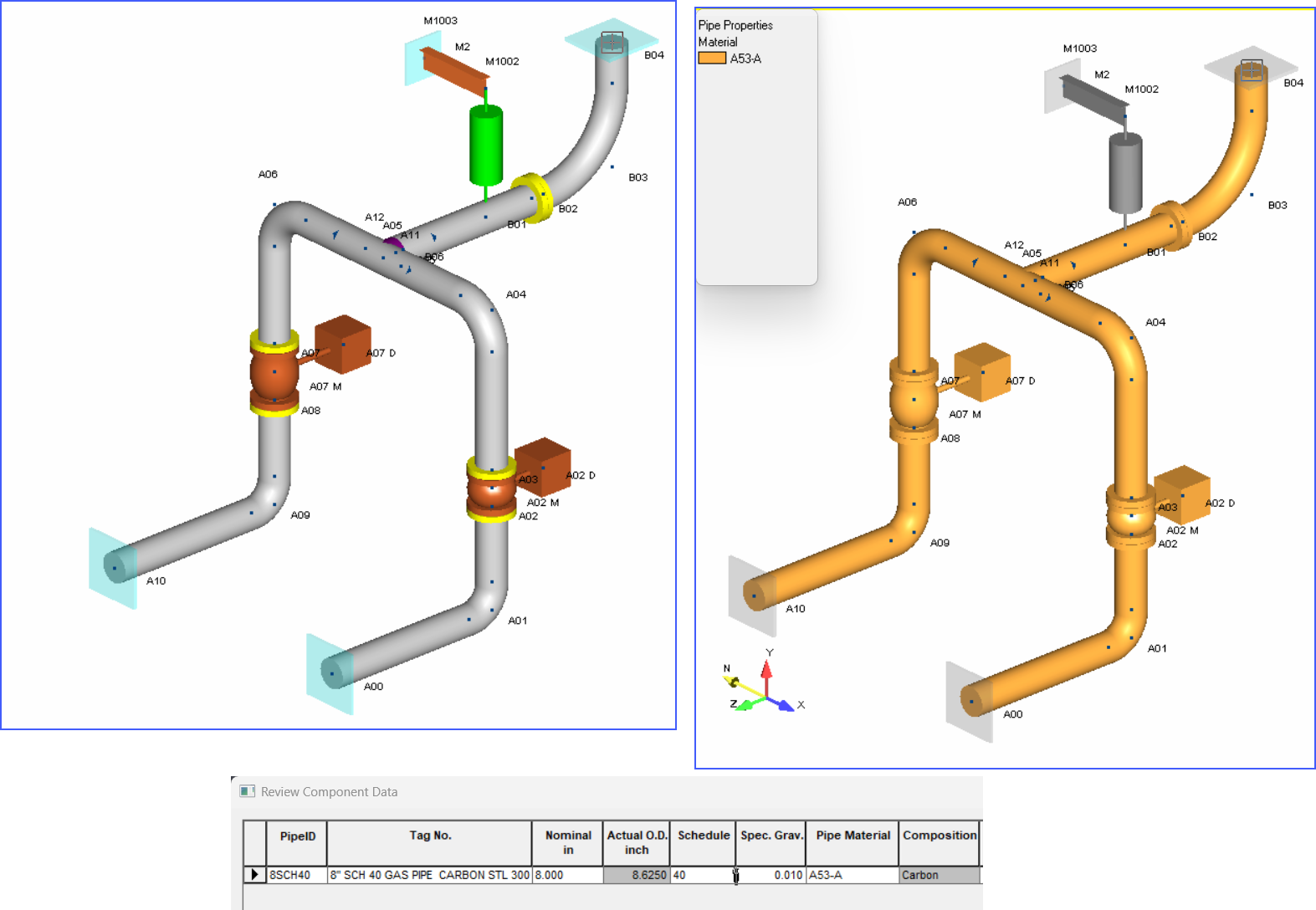Click the Actual O.D. inch column header
This screenshot has width=1316, height=910.
637,843
